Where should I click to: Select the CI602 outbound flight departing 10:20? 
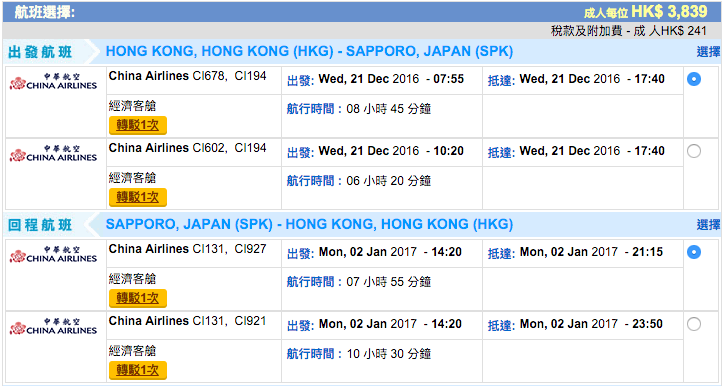[x=694, y=151]
